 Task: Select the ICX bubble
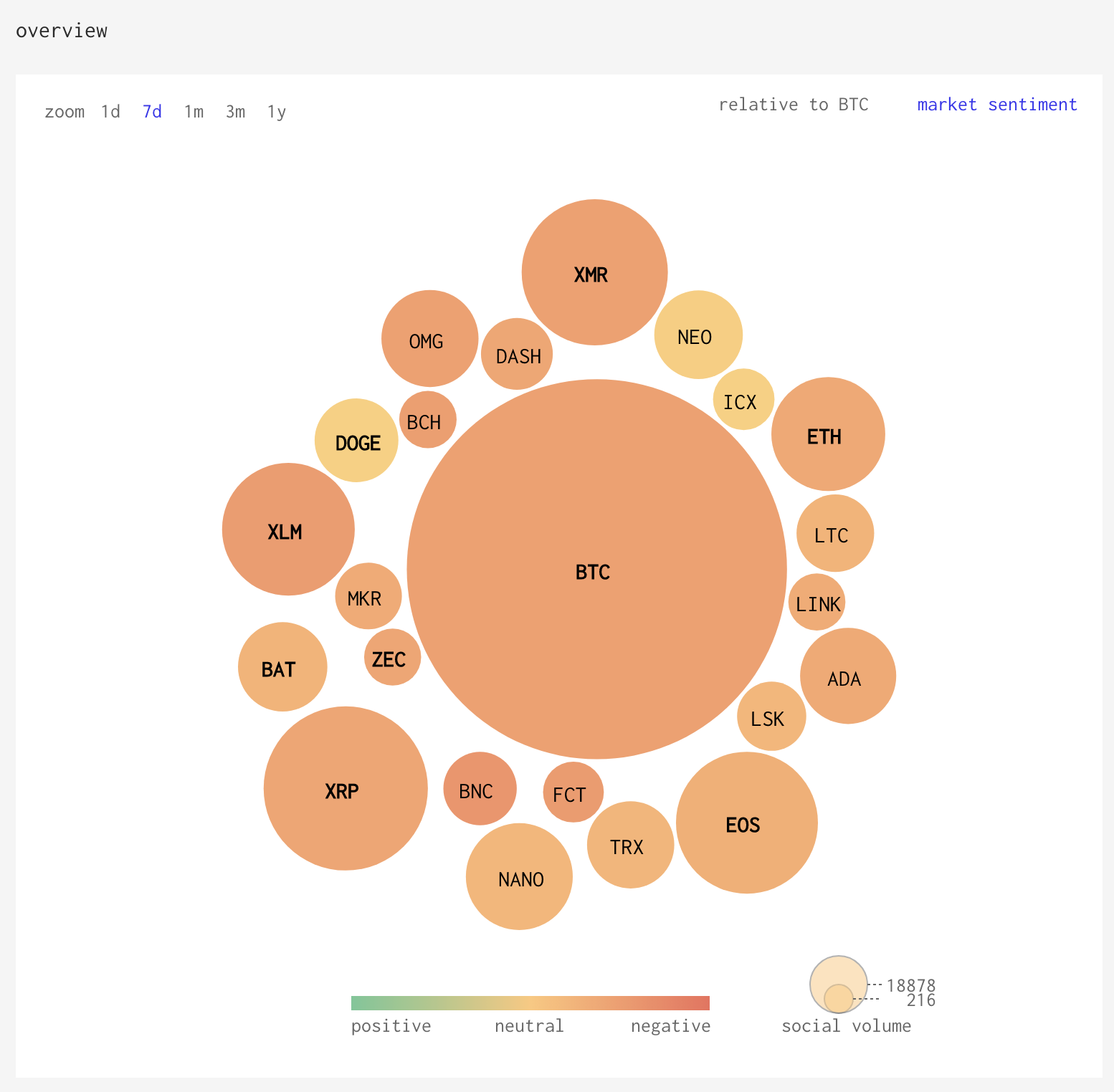pos(743,399)
